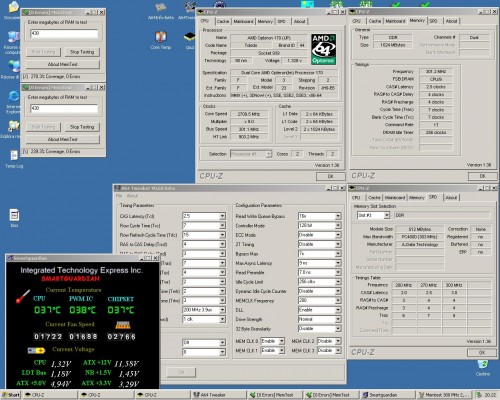Launch the Core Temp desktop shortcut
Viewport: 500px width, 400px height.
click(x=161, y=37)
